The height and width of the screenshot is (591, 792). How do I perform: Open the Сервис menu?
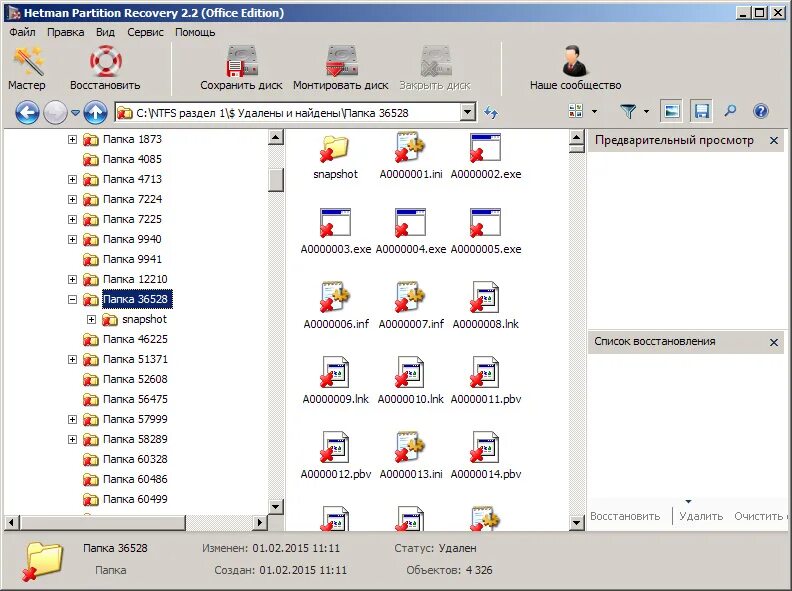pos(145,32)
